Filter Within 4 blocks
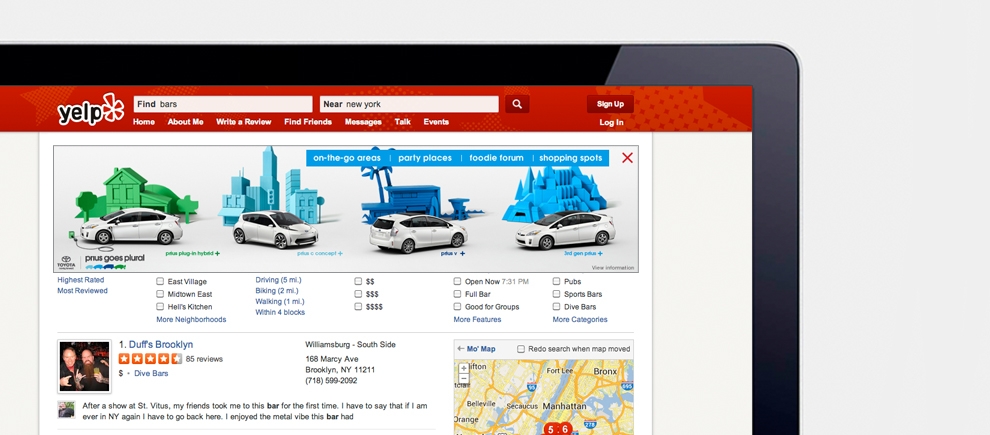The width and height of the screenshot is (990, 435). (280, 313)
